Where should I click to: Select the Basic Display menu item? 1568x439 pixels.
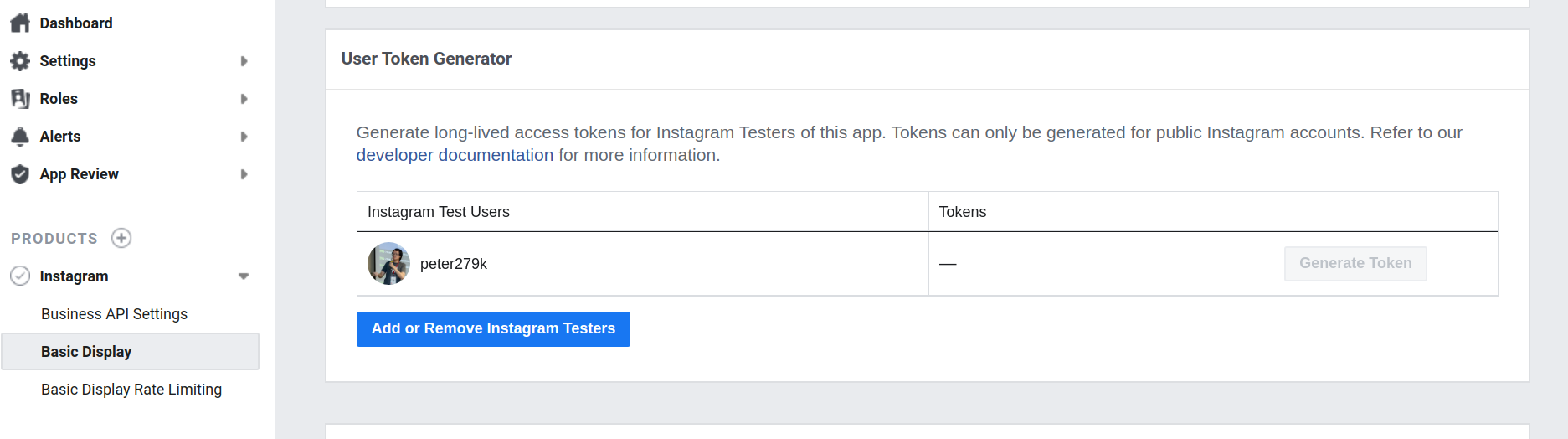point(86,352)
